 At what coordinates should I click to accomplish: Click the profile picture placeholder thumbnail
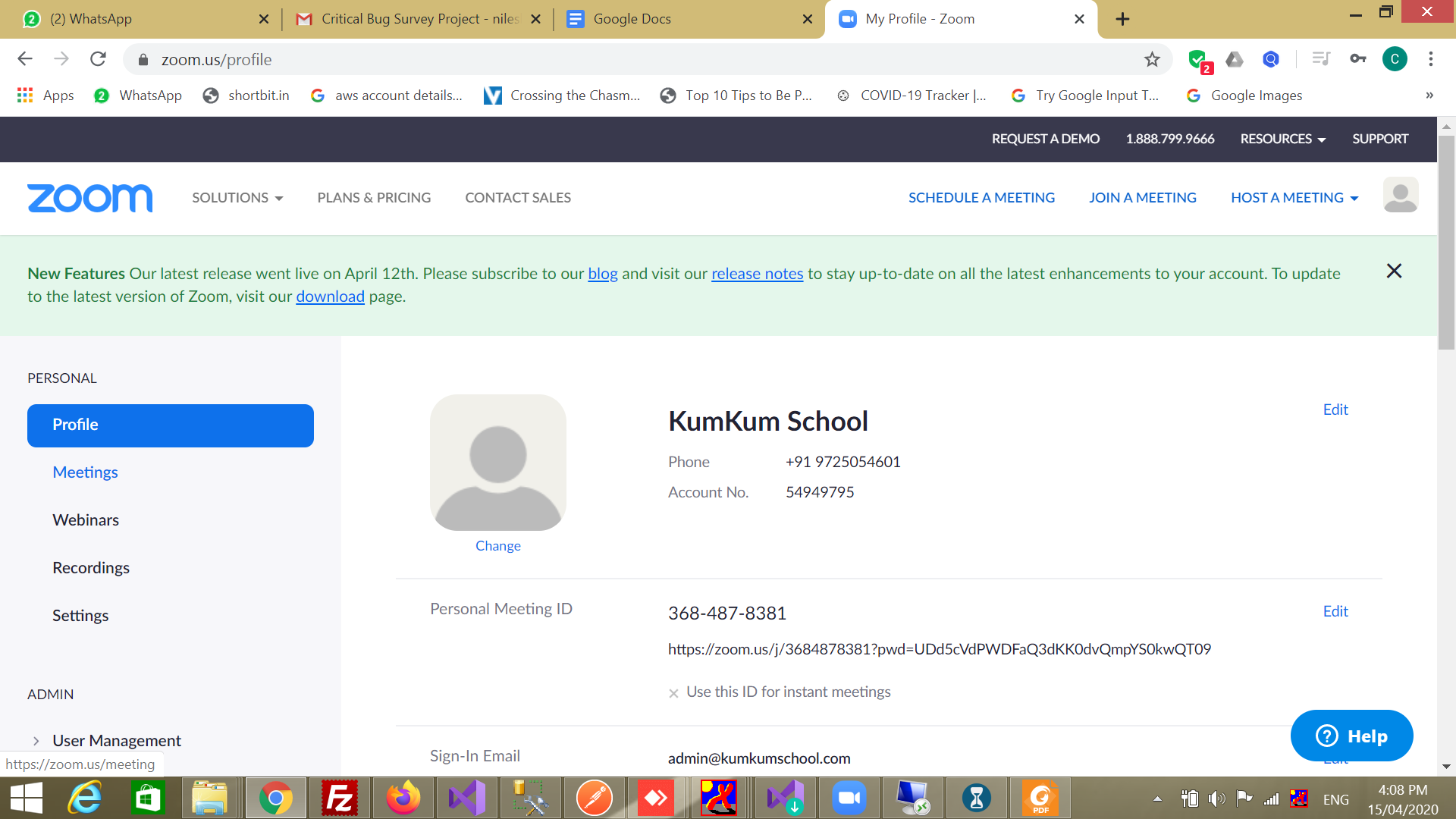click(497, 463)
